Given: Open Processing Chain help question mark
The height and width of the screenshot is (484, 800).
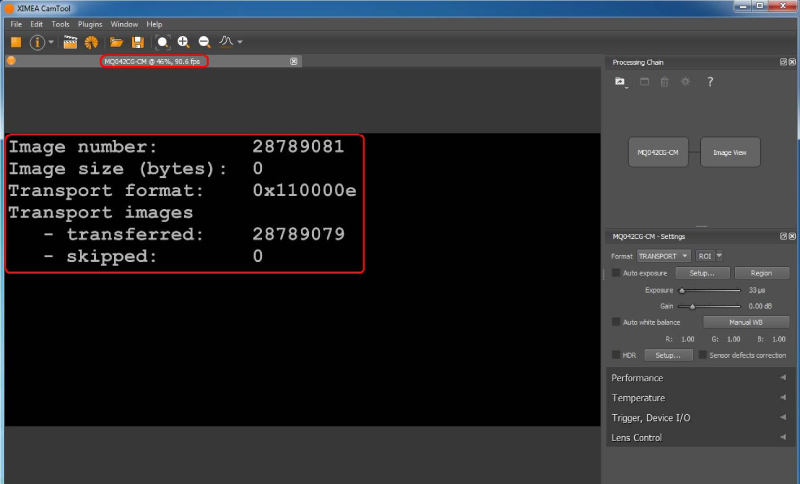Looking at the screenshot, I should [x=710, y=81].
